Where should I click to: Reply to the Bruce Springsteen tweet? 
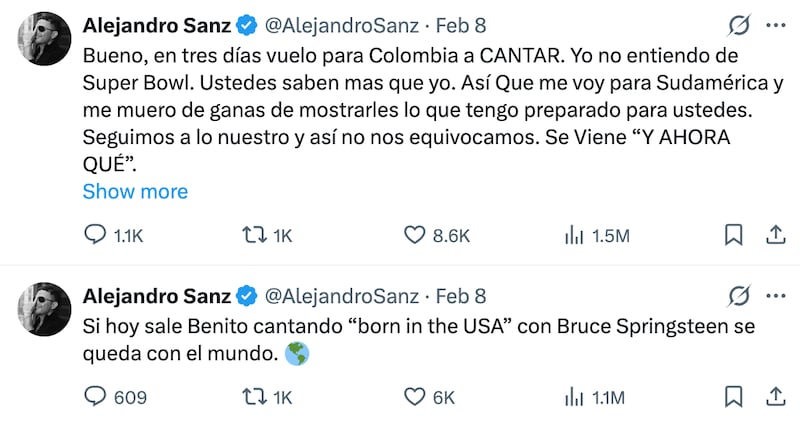click(95, 397)
